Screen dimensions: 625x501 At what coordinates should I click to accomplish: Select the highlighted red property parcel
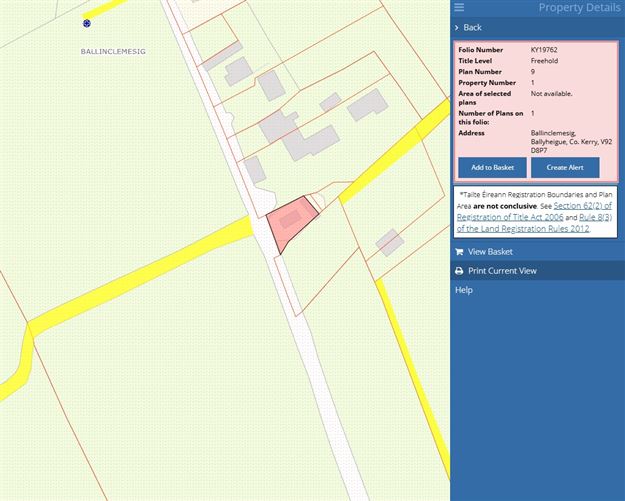[x=287, y=221]
